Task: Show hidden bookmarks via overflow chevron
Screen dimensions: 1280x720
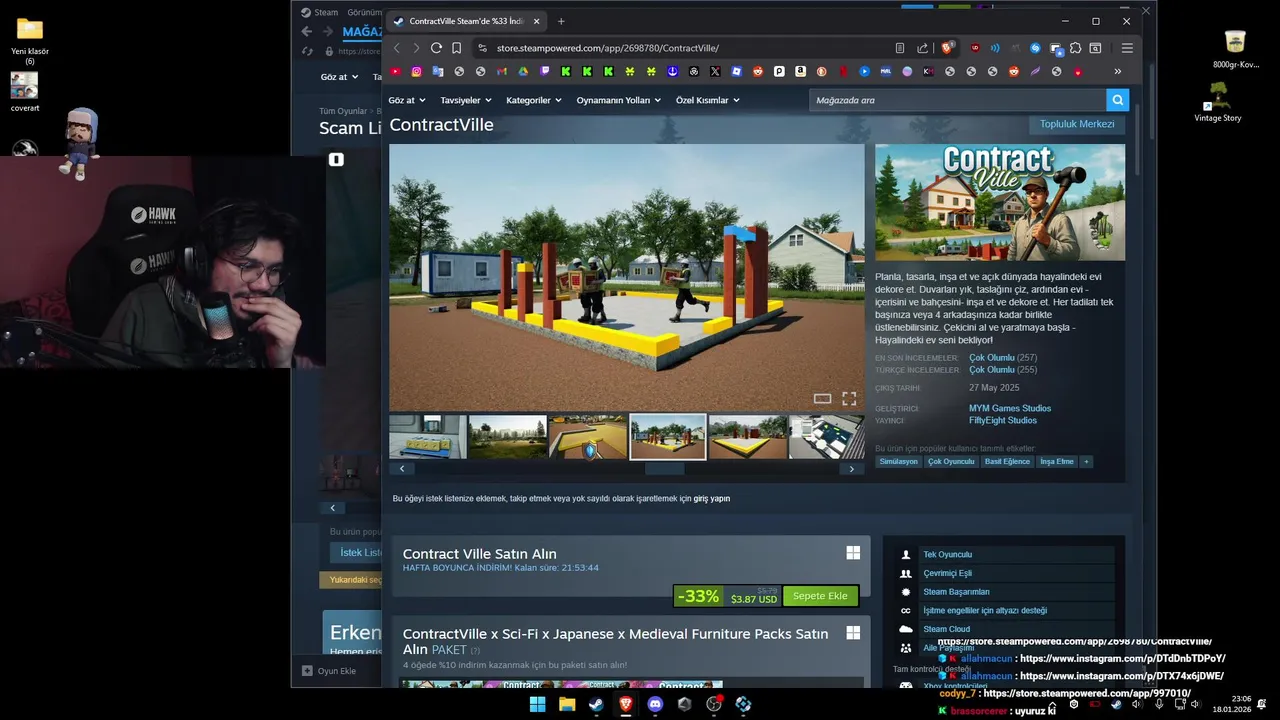Action: pos(1117,71)
